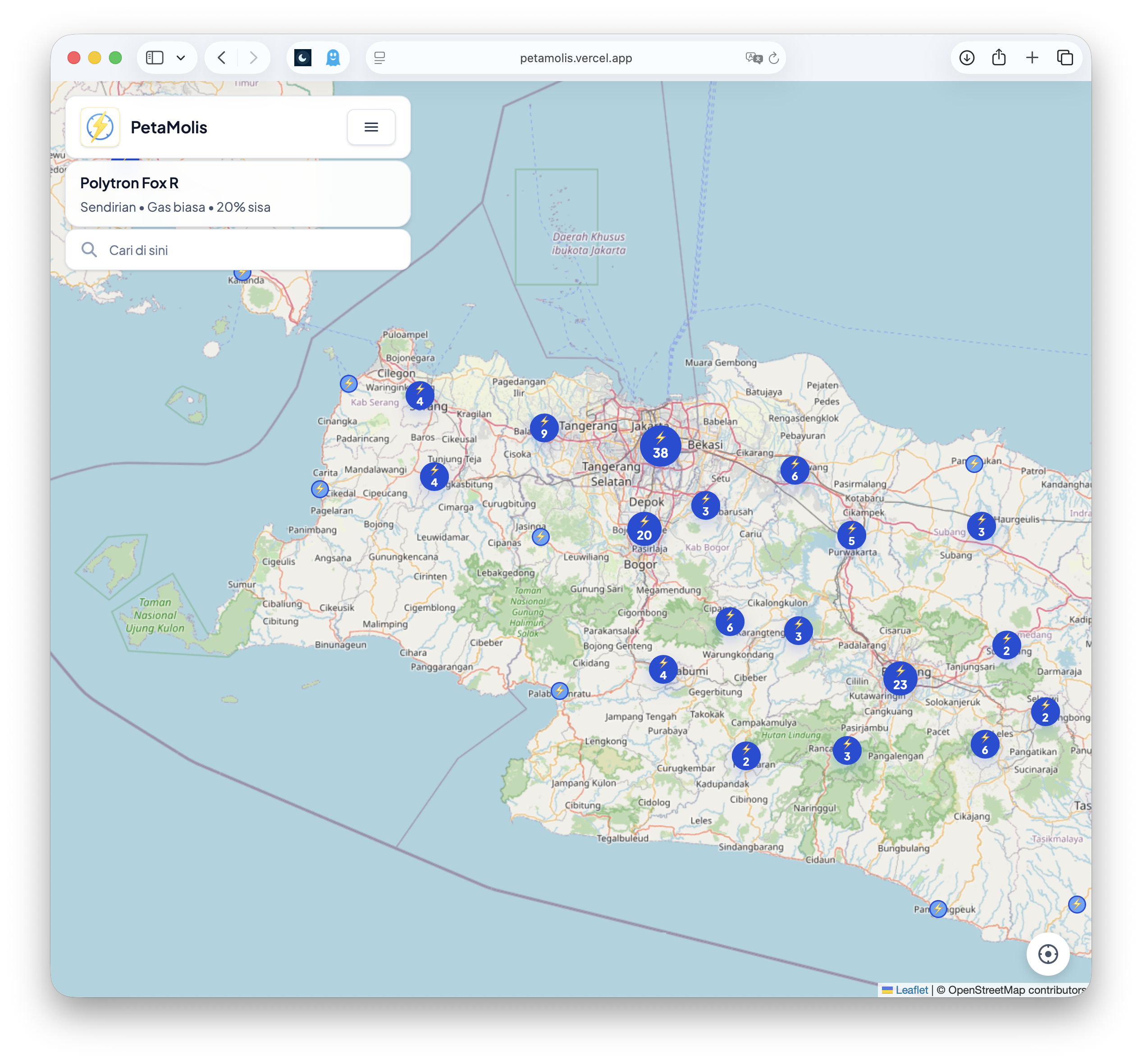Open the PetaMolis hamburger menu
The width and height of the screenshot is (1142, 1064).
(371, 127)
